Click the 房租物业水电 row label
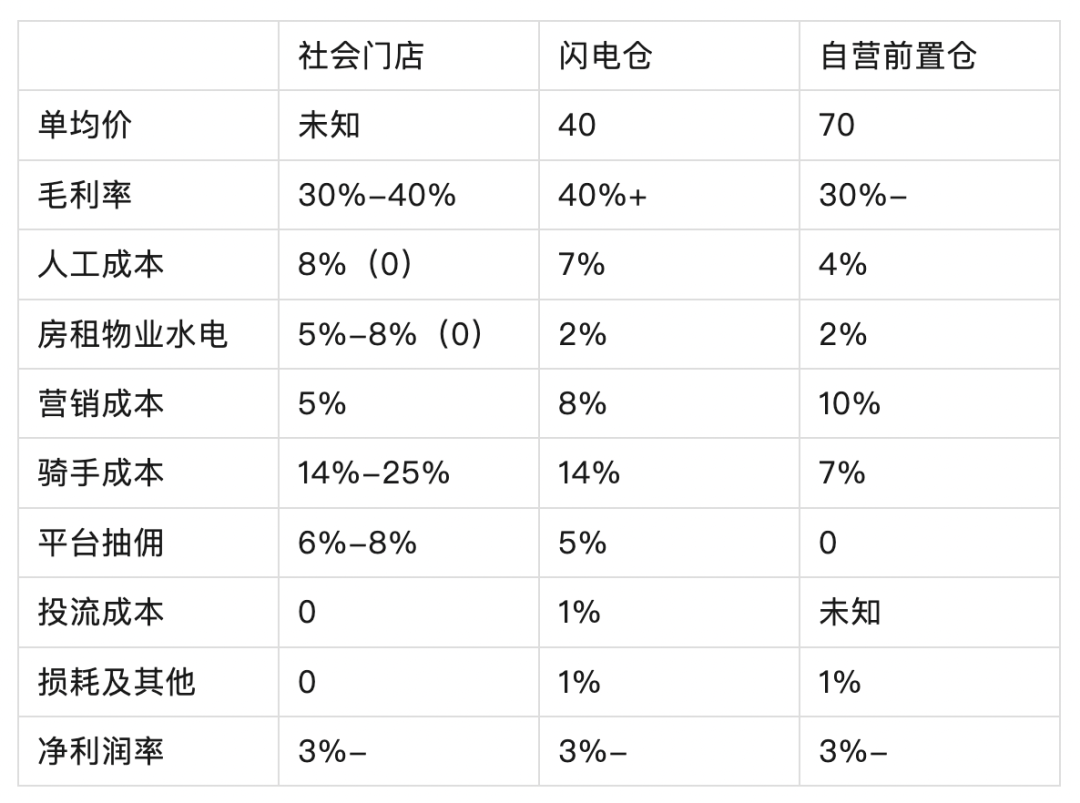This screenshot has width=1080, height=803. coord(132,334)
